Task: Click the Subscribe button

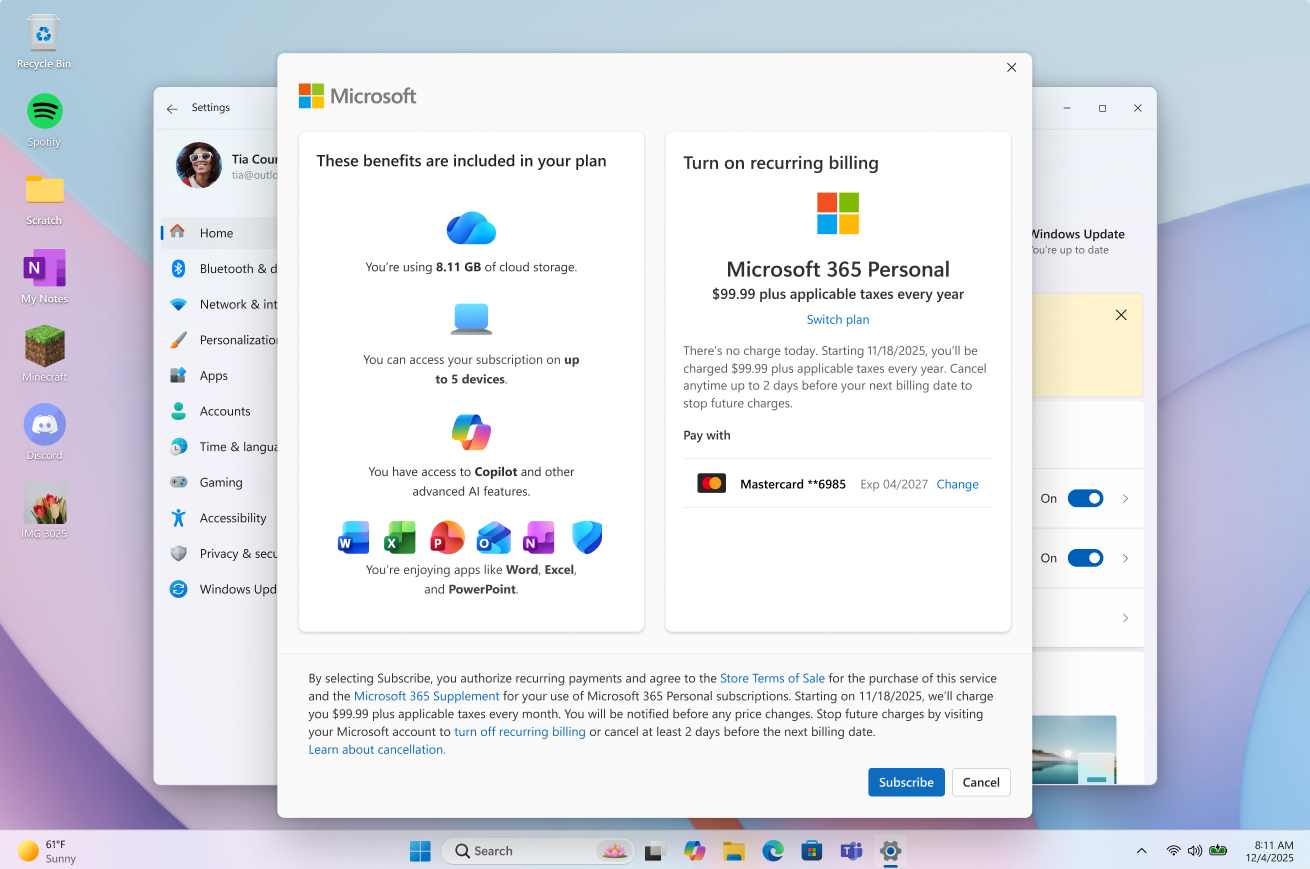Action: coord(906,782)
